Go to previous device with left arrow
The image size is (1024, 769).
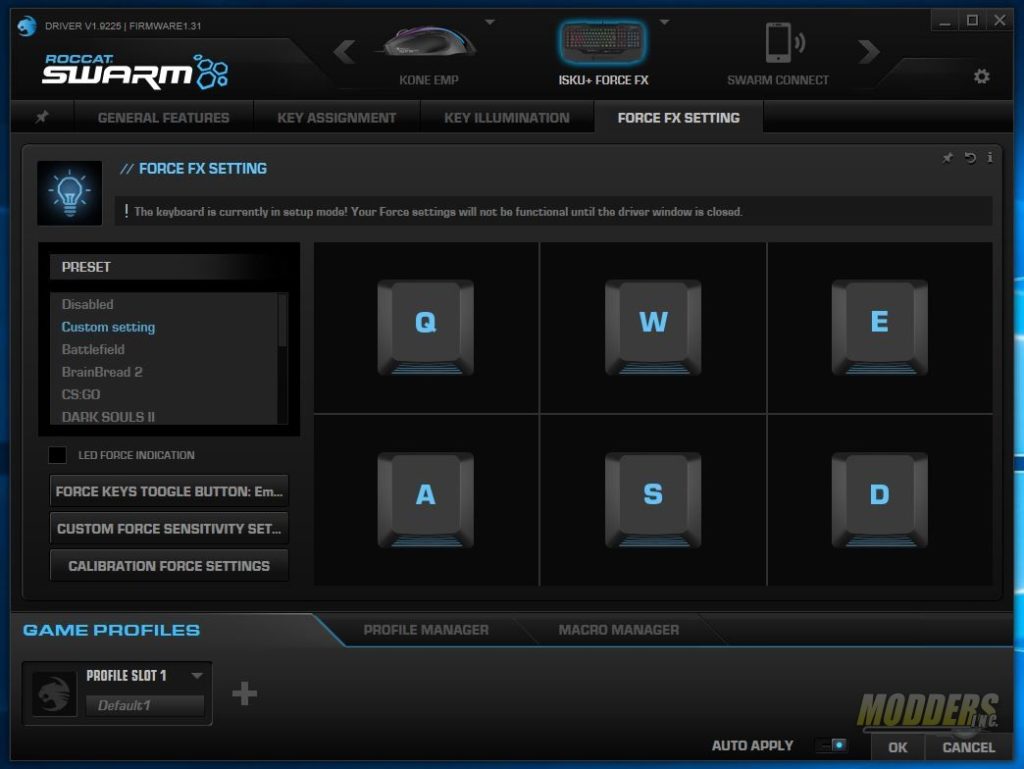pos(344,52)
